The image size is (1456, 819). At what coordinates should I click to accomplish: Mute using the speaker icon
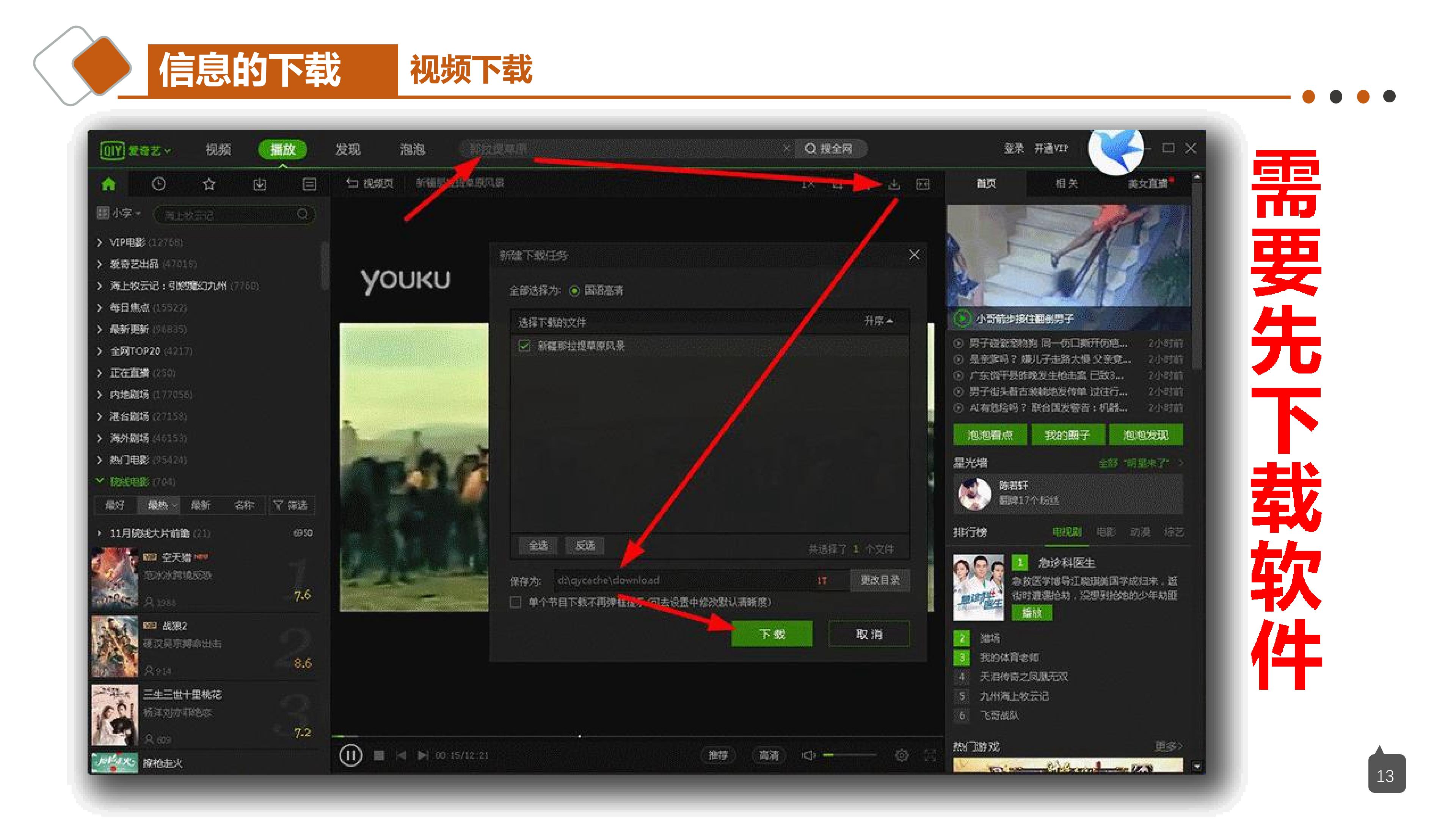pos(808,755)
